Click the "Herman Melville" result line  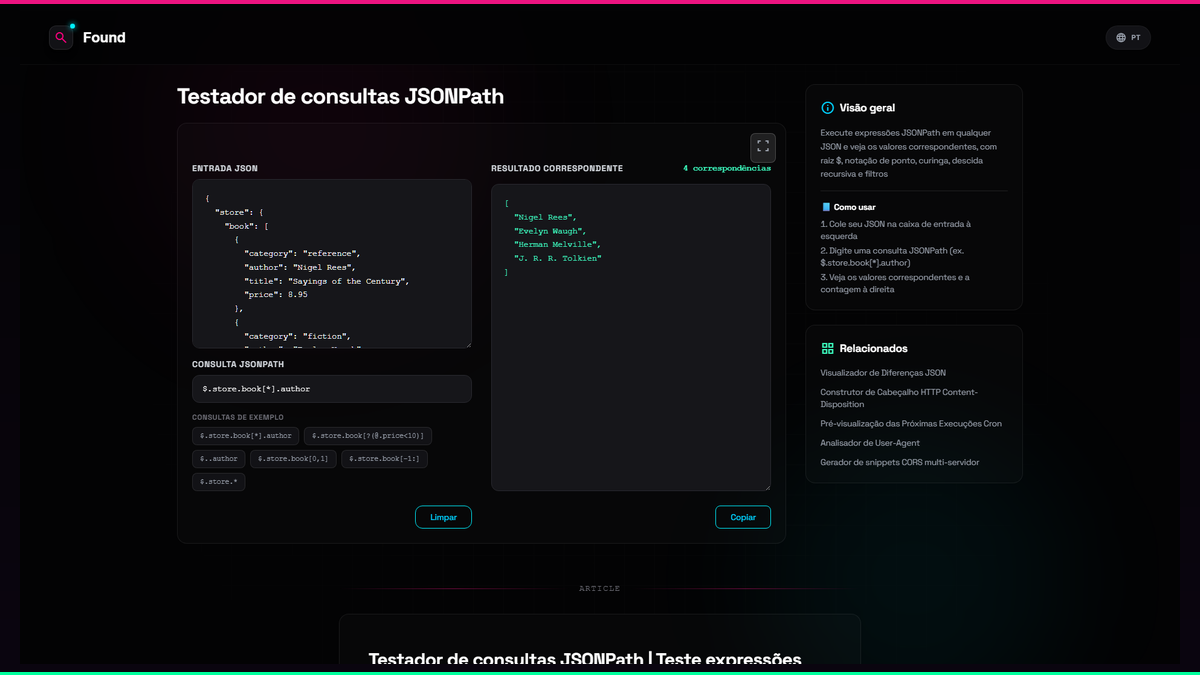(557, 245)
